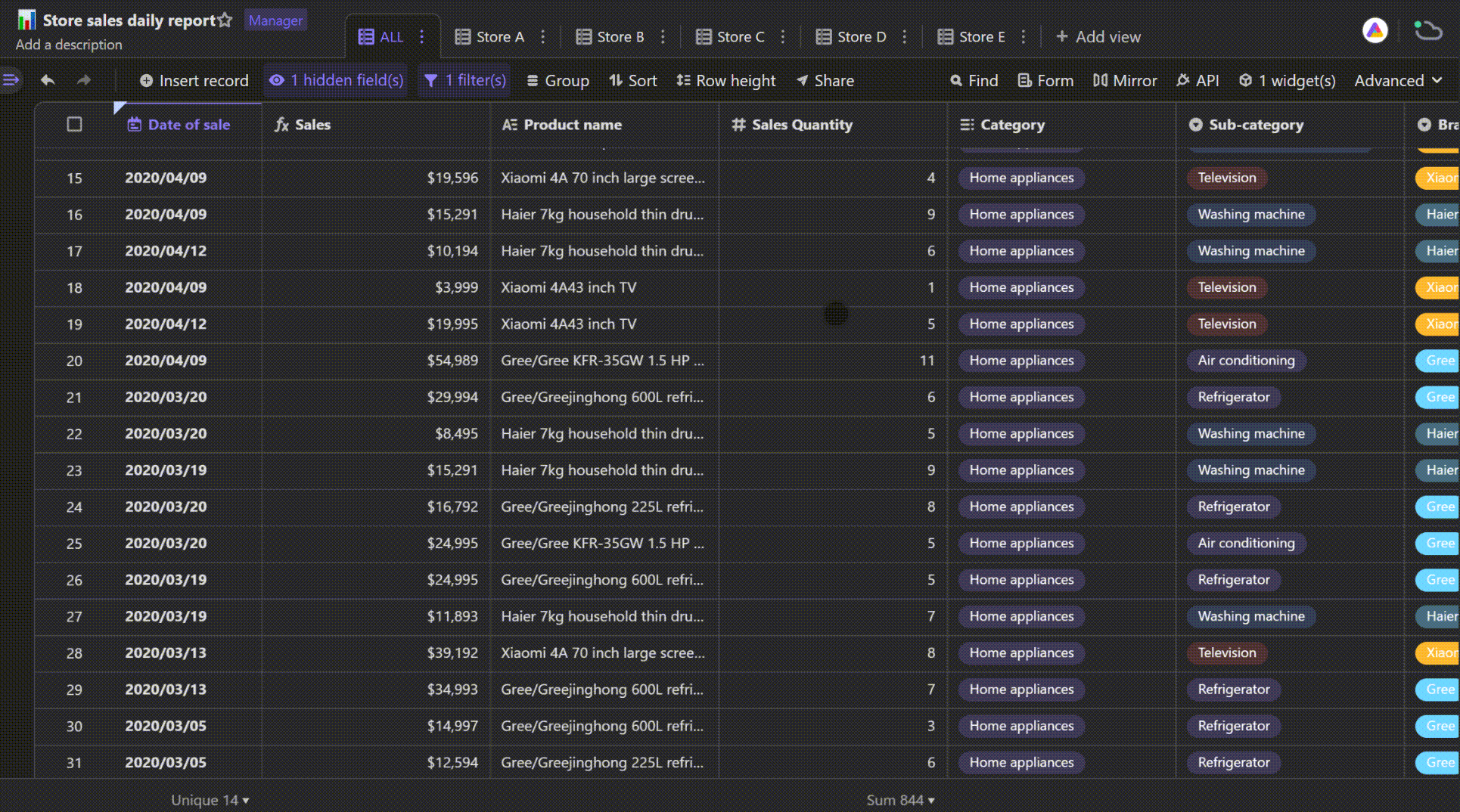Switch to the Store B tab

point(610,36)
